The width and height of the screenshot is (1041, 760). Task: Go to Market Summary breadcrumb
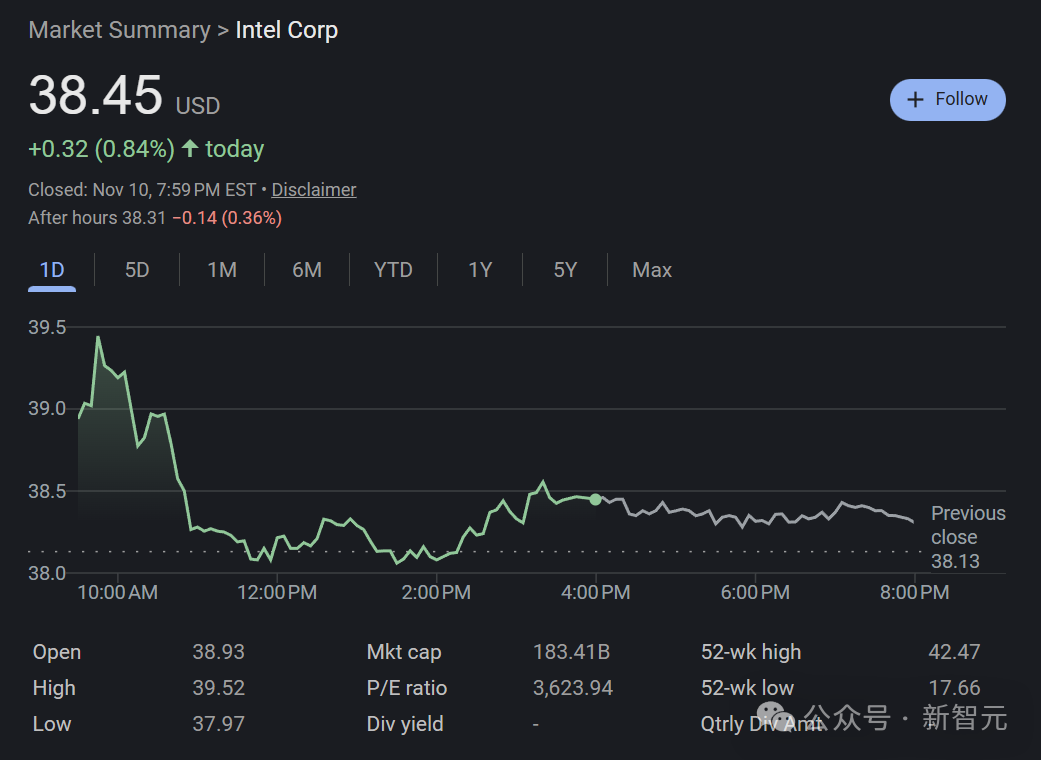(119, 31)
